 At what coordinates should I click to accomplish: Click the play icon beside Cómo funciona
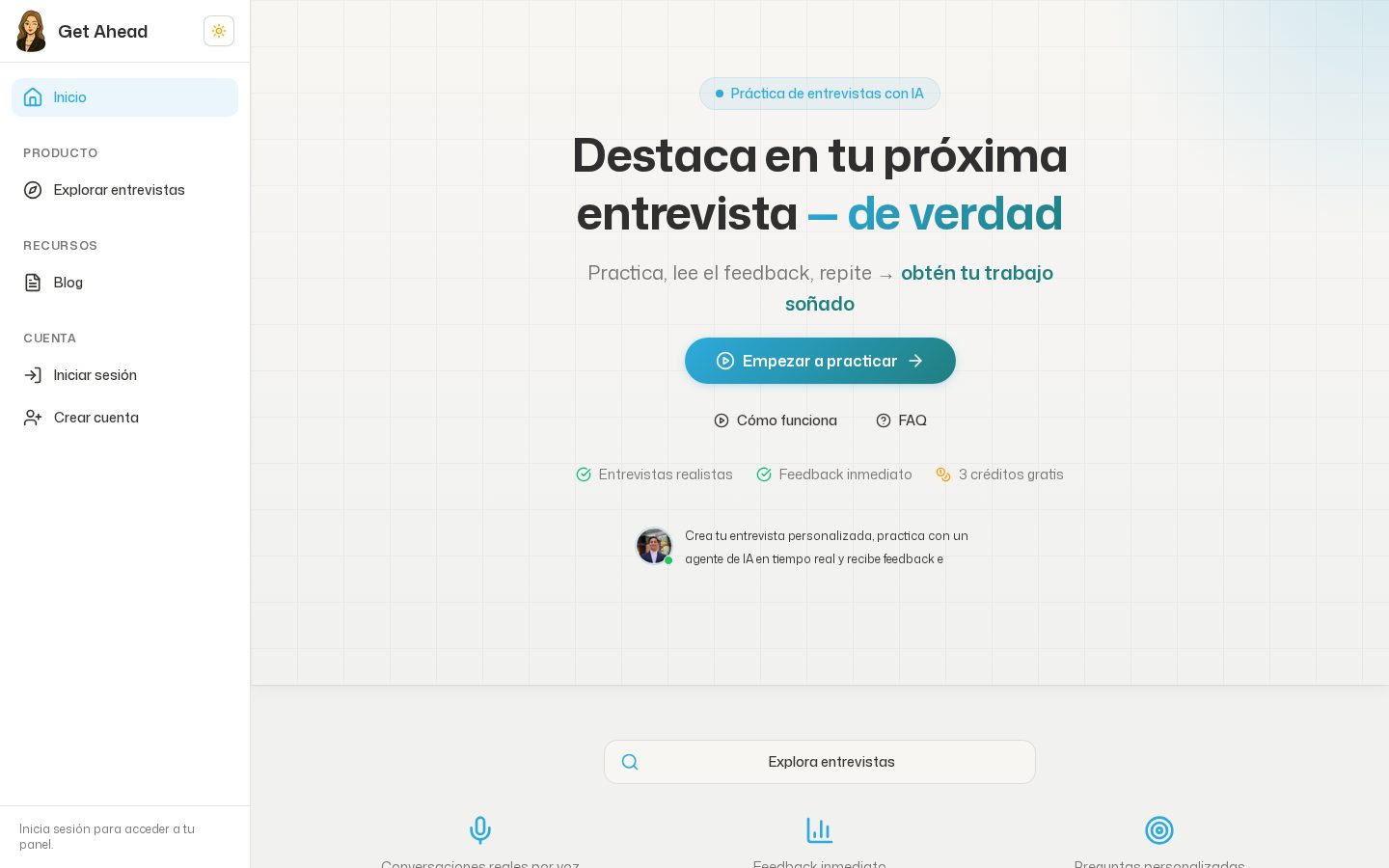coord(722,420)
